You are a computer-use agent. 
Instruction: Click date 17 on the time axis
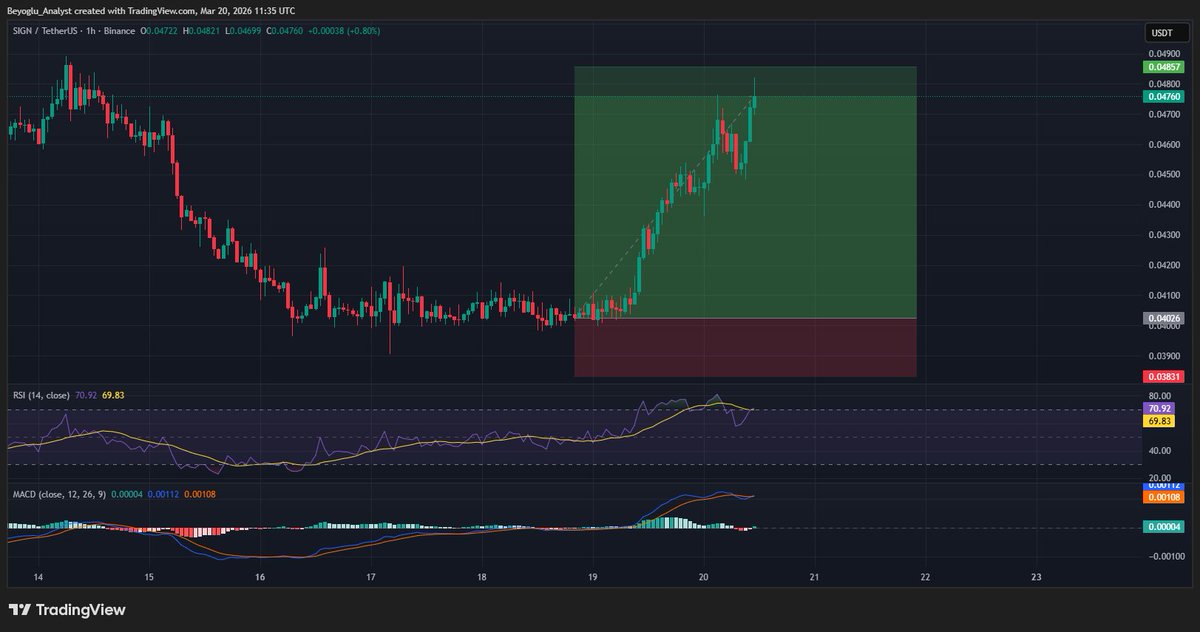click(x=371, y=577)
